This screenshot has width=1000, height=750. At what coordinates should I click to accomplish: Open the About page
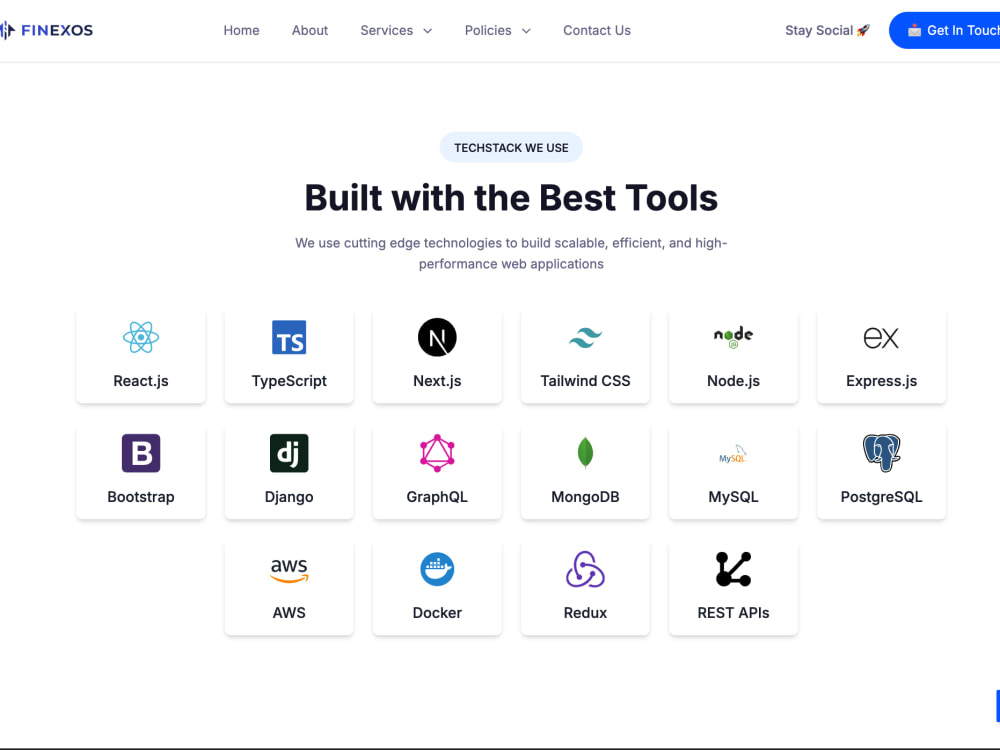tap(310, 30)
